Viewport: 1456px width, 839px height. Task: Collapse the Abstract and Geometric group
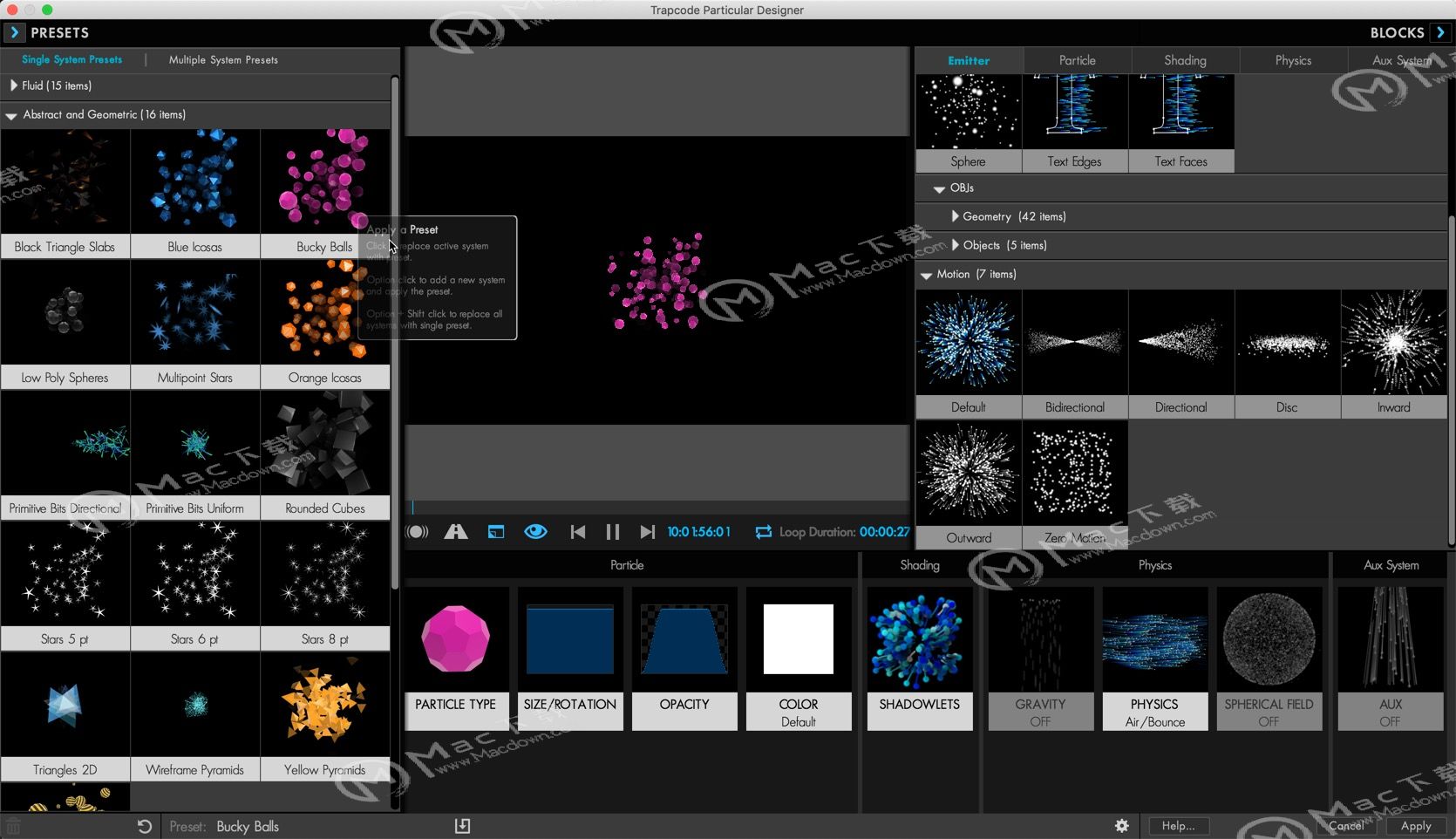pos(11,115)
